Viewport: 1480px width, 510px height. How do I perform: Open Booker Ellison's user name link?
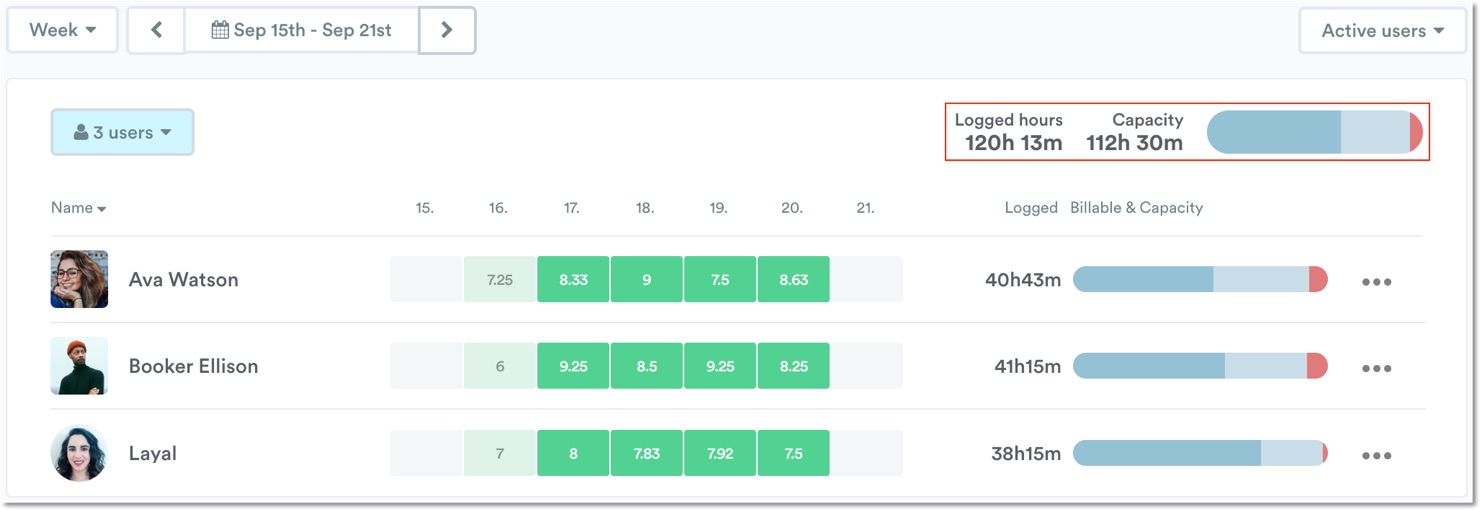[193, 366]
